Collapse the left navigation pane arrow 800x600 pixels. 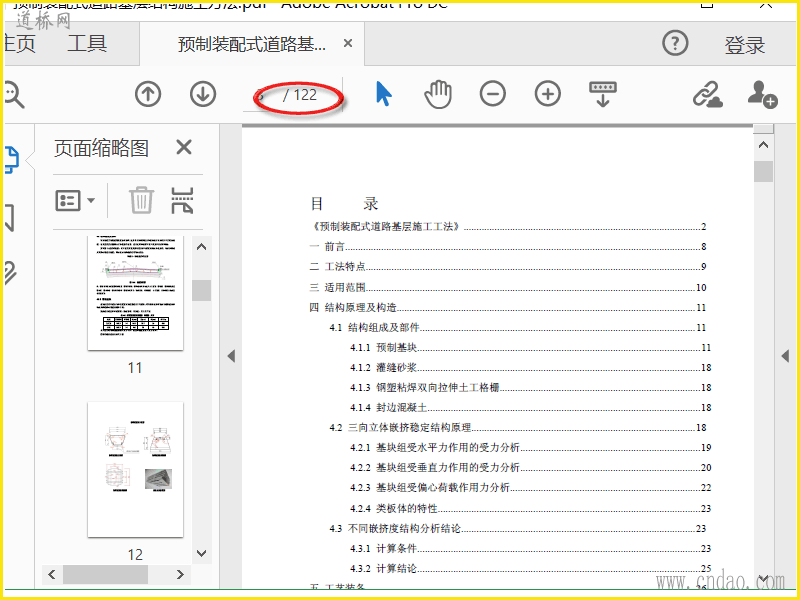231,356
